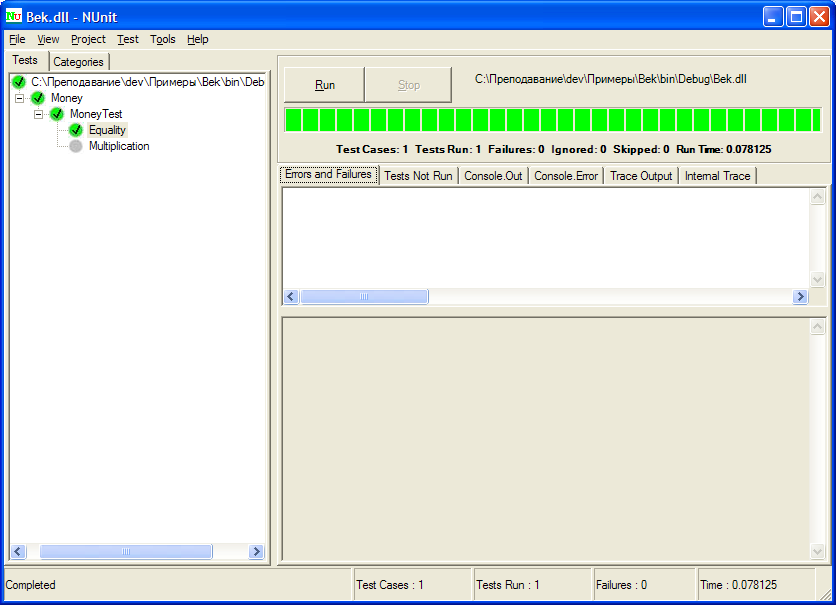Screen dimensions: 836x605
Task: Click the errors list horizontal scrollbar thumb
Action: point(364,296)
